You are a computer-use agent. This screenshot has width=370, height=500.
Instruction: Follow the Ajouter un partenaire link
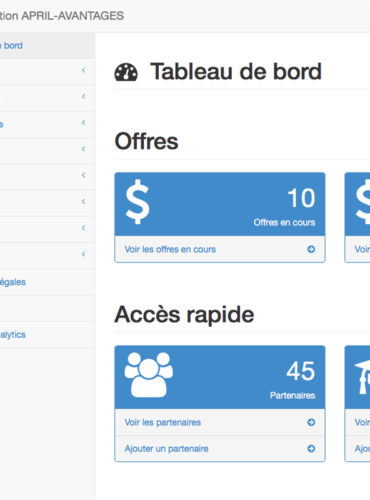click(x=166, y=449)
